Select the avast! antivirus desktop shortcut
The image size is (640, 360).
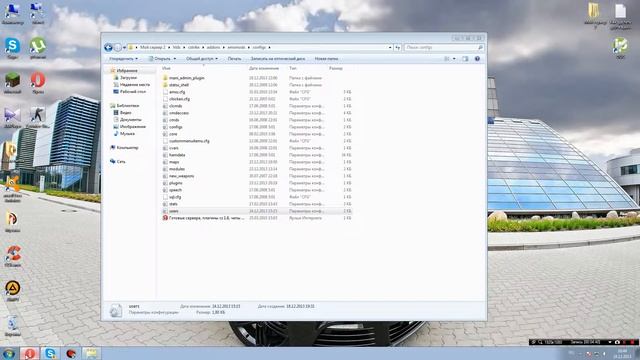(13, 189)
